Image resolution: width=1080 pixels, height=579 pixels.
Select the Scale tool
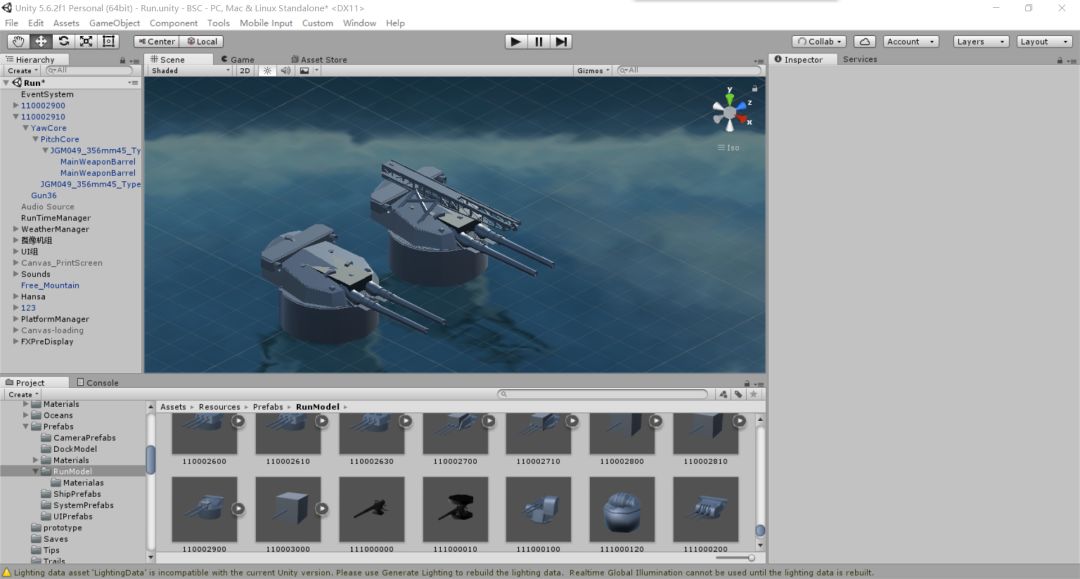(x=86, y=41)
